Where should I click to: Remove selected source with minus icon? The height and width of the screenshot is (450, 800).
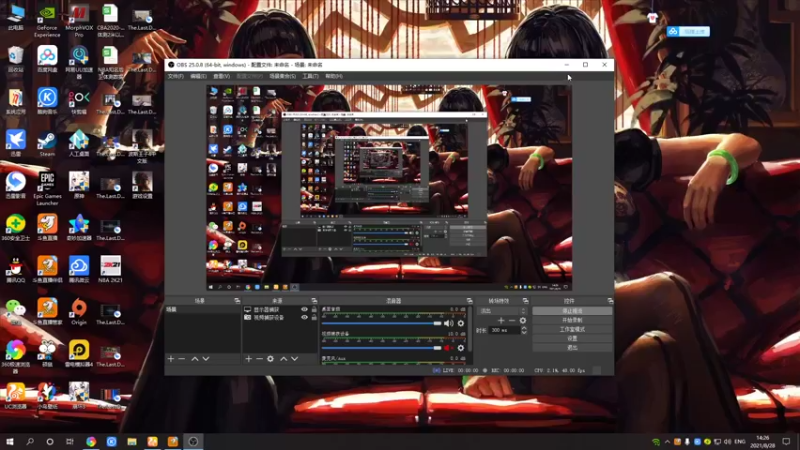[259, 359]
